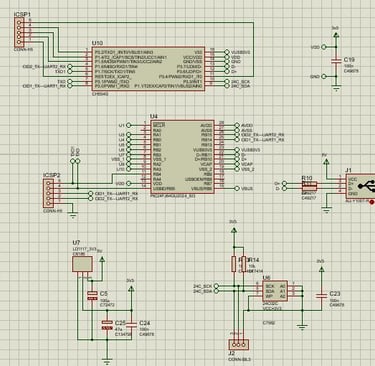This screenshot has width=375, height=366.
Task: Click the U4 reference label text
Action: (154, 116)
